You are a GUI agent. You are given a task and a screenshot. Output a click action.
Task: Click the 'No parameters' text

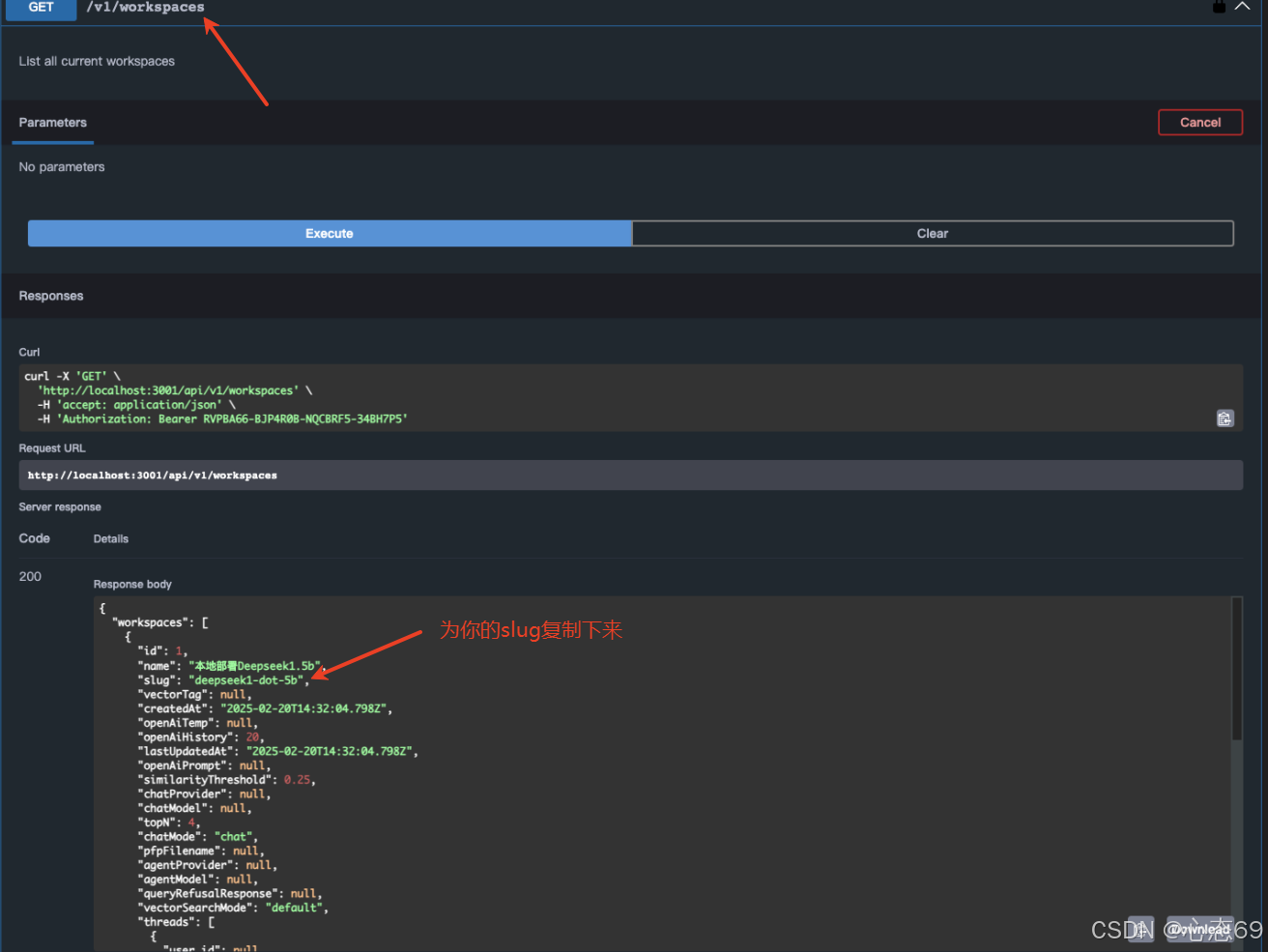(61, 166)
